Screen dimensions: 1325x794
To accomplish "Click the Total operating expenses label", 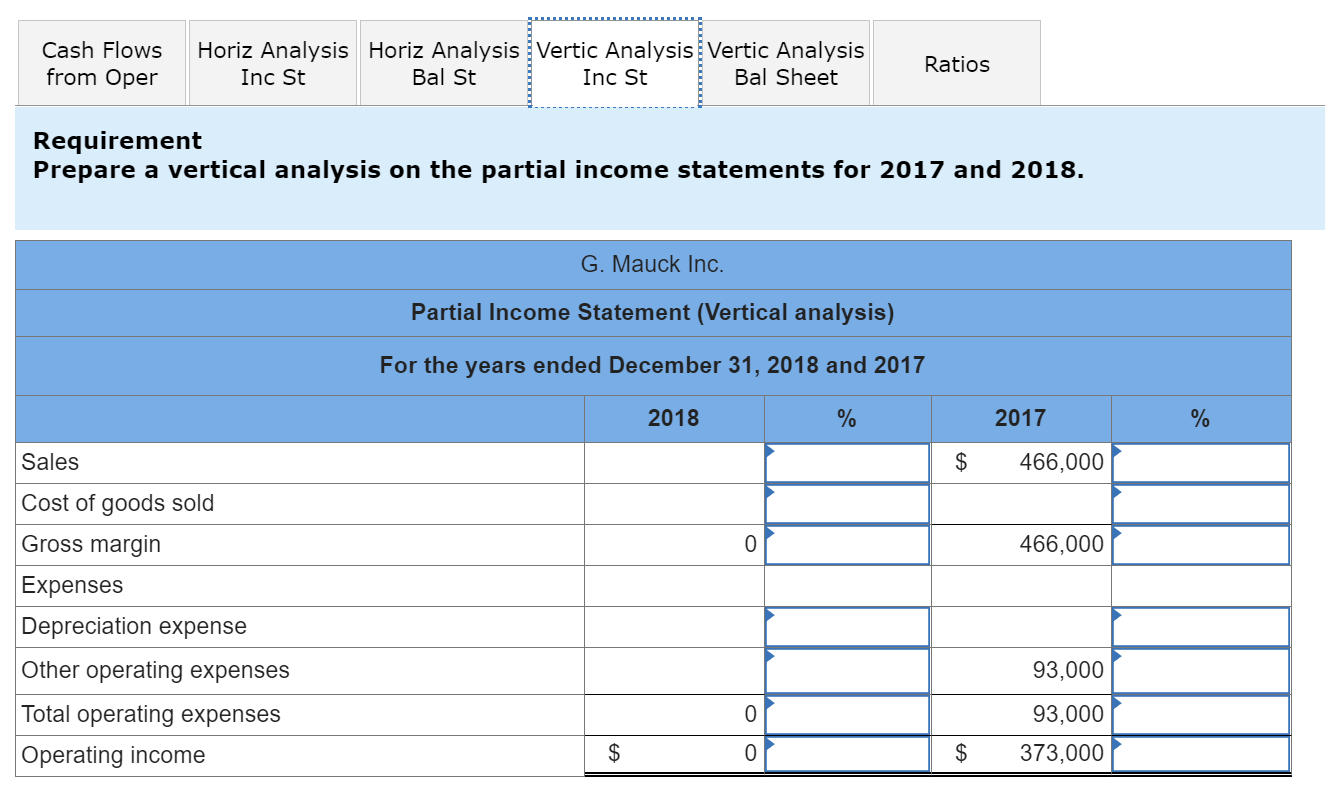I will (152, 714).
